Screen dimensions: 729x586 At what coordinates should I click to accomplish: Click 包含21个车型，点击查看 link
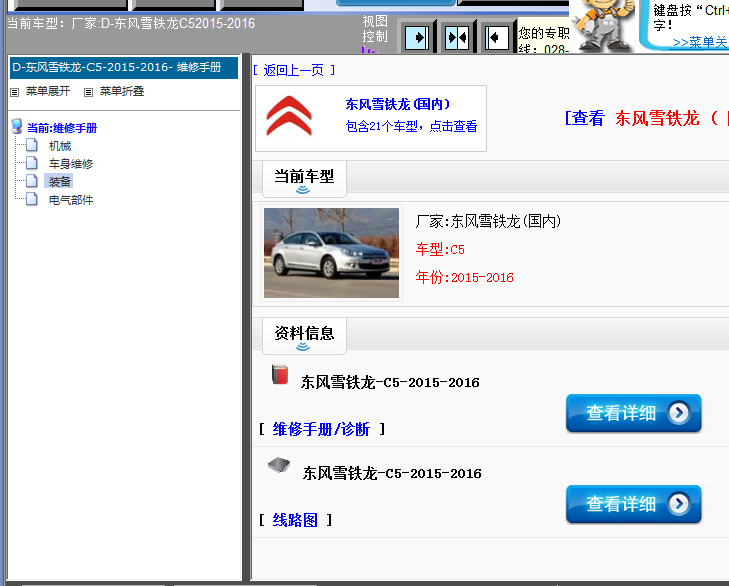pos(411,126)
